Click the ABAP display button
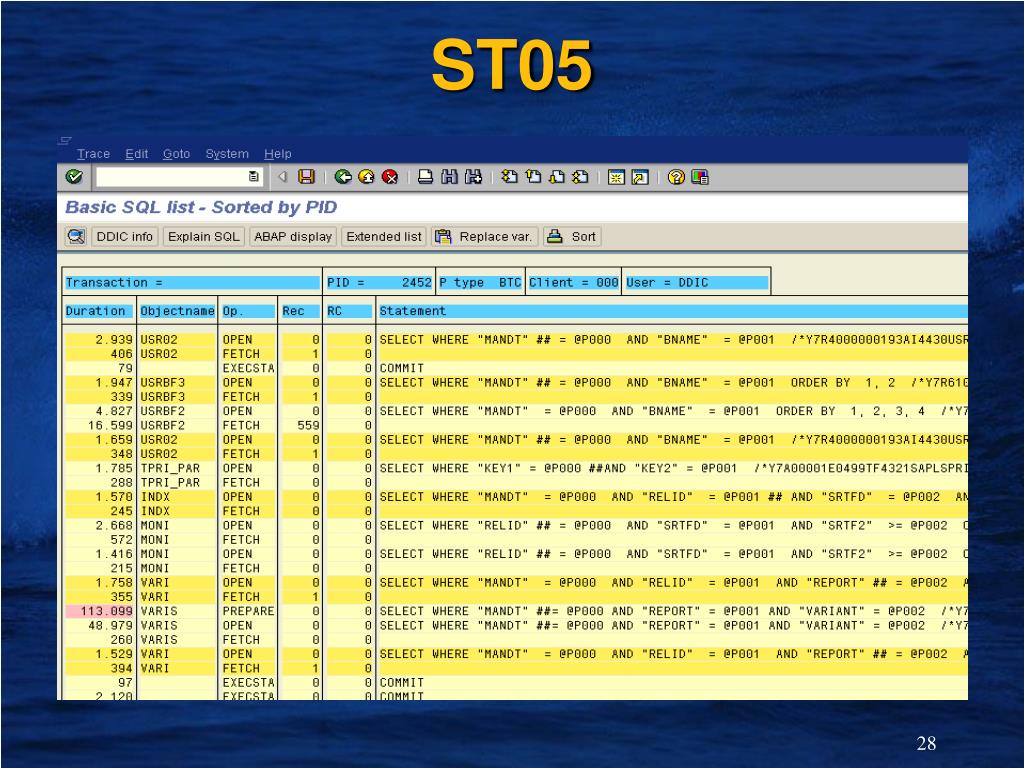Viewport: 1024px width, 768px height. pos(293,236)
